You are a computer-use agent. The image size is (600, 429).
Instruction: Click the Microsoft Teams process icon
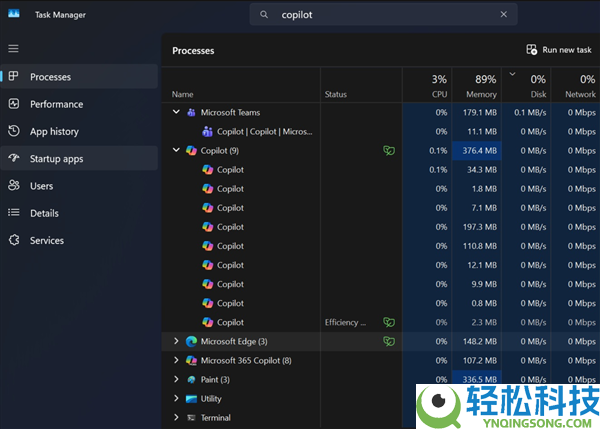(191, 113)
